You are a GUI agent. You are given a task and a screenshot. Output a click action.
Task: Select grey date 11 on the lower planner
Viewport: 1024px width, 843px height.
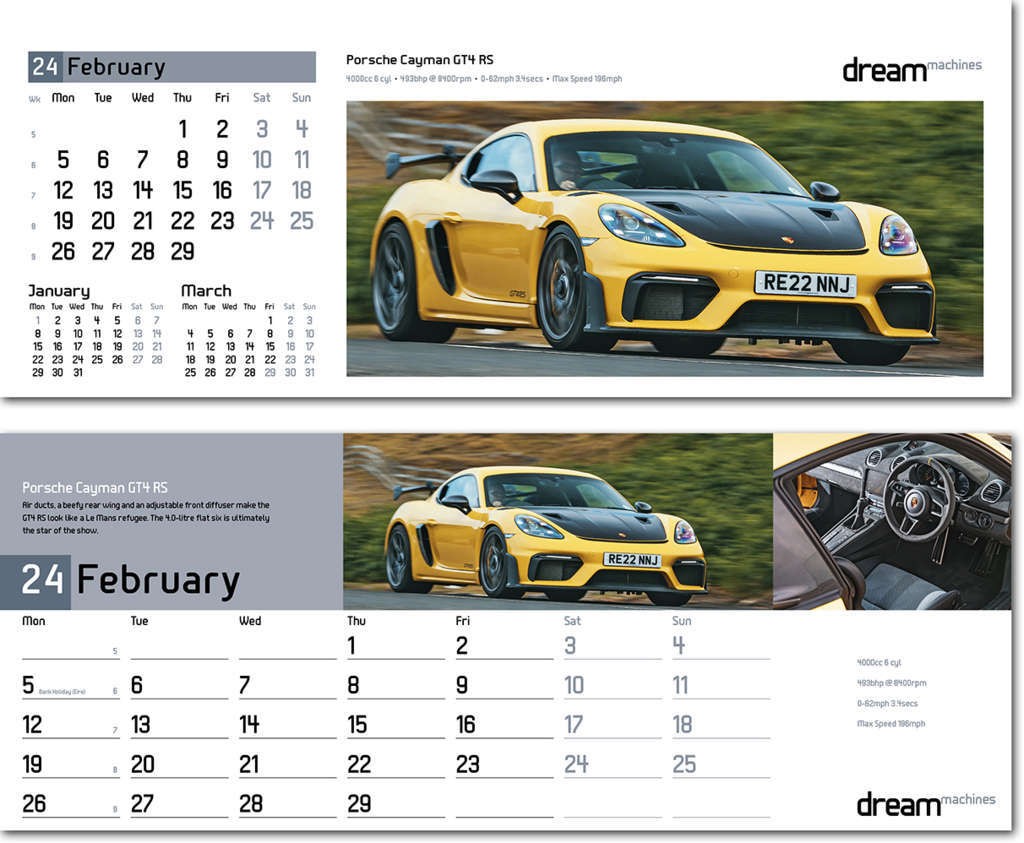(x=680, y=686)
